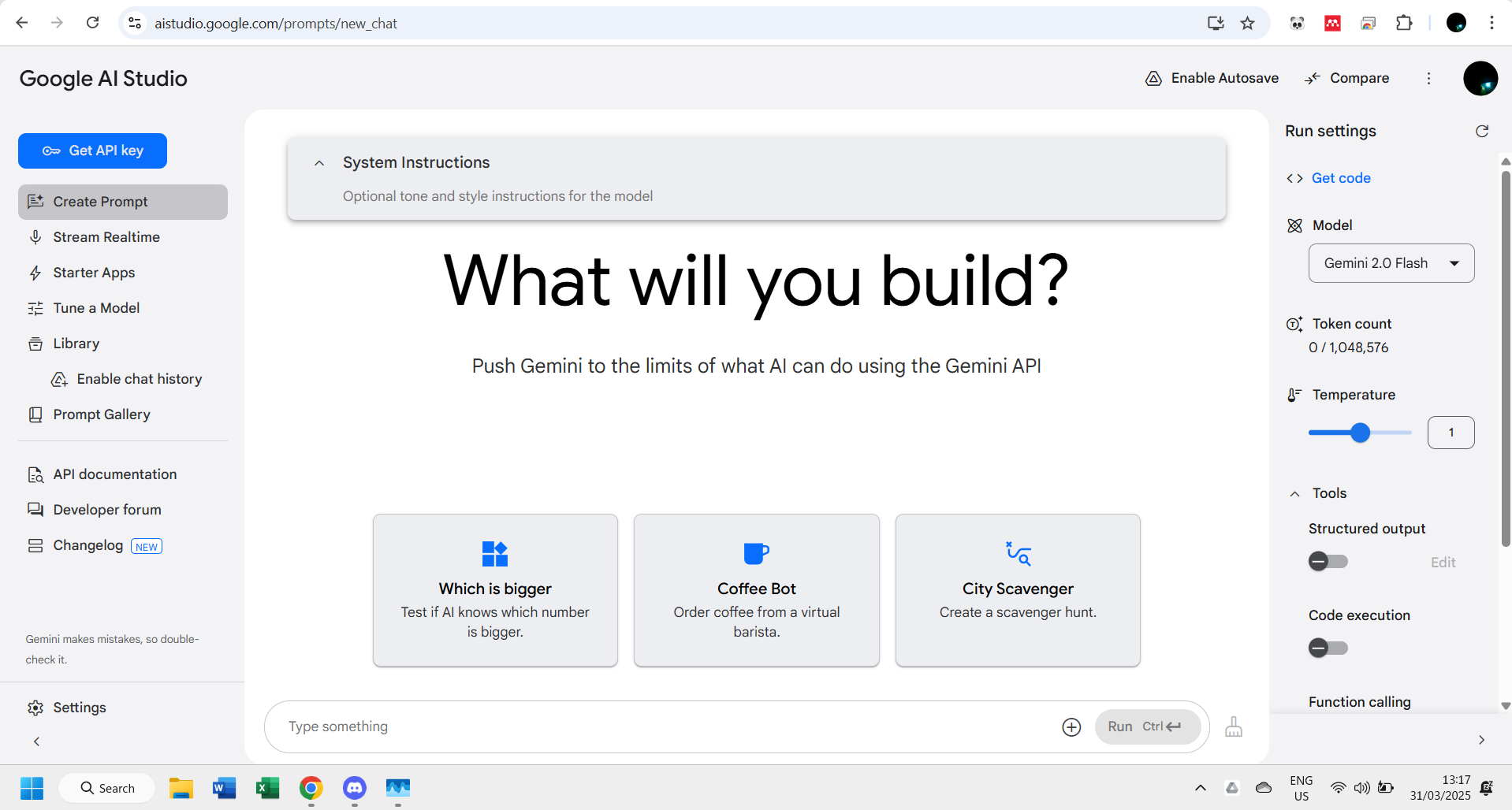Open Word from taskbar
The width and height of the screenshot is (1512, 810).
[225, 788]
